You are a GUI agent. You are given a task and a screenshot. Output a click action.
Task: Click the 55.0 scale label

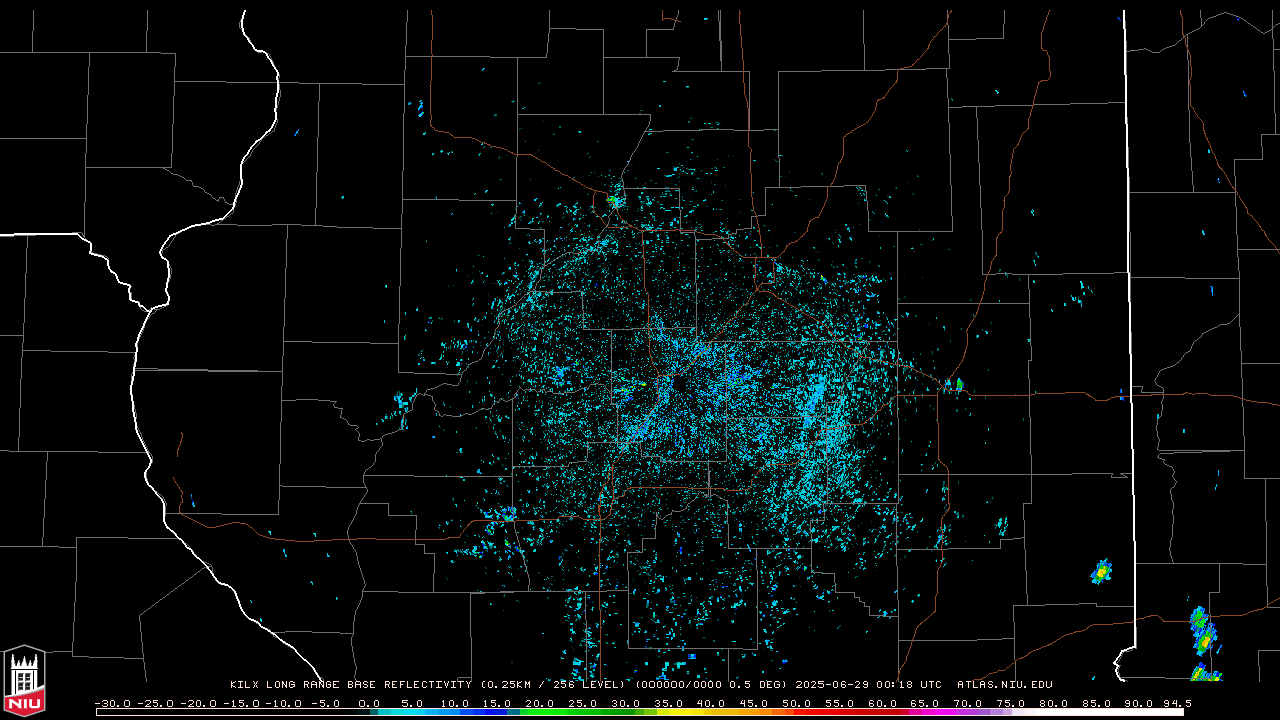tap(840, 704)
